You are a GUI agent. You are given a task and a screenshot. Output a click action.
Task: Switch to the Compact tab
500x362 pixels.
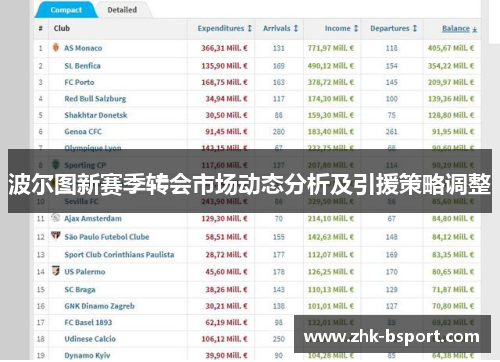click(66, 10)
